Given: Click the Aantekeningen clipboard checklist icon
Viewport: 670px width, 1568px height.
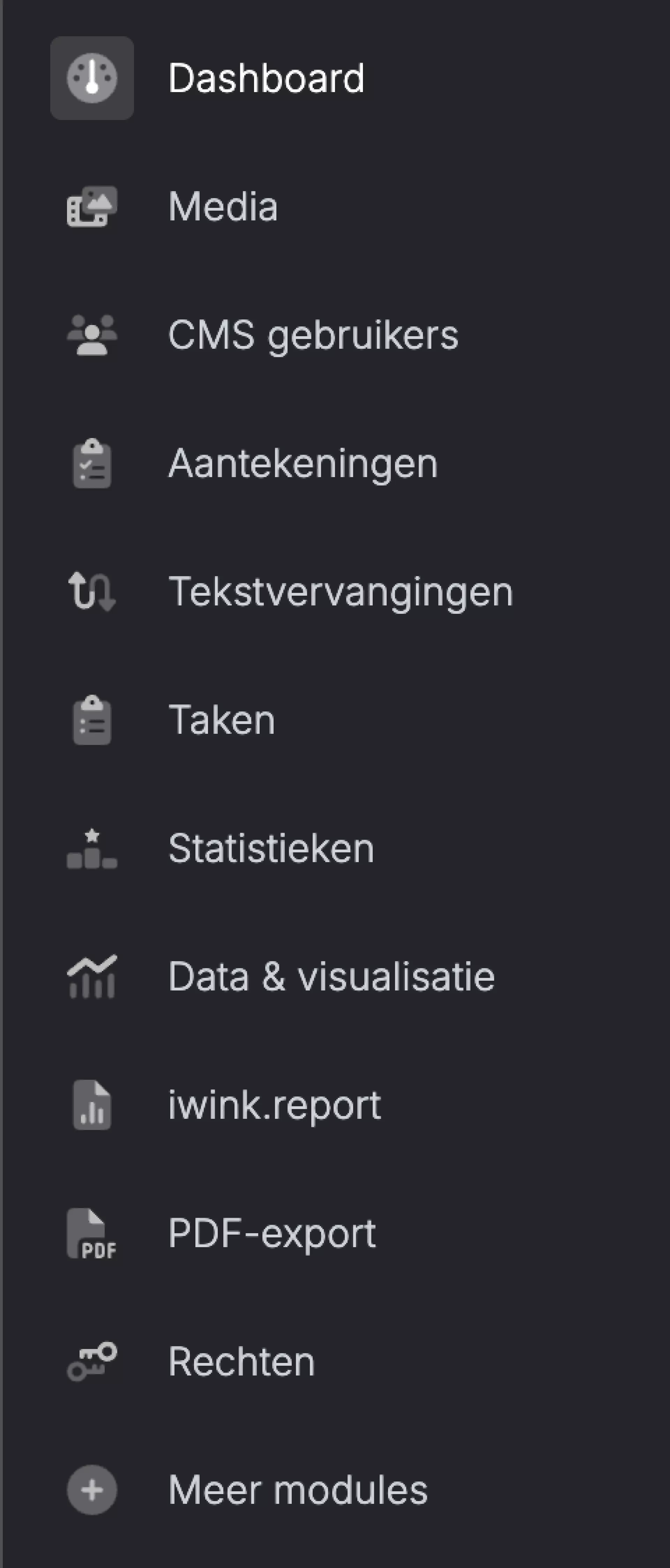Looking at the screenshot, I should click(92, 464).
